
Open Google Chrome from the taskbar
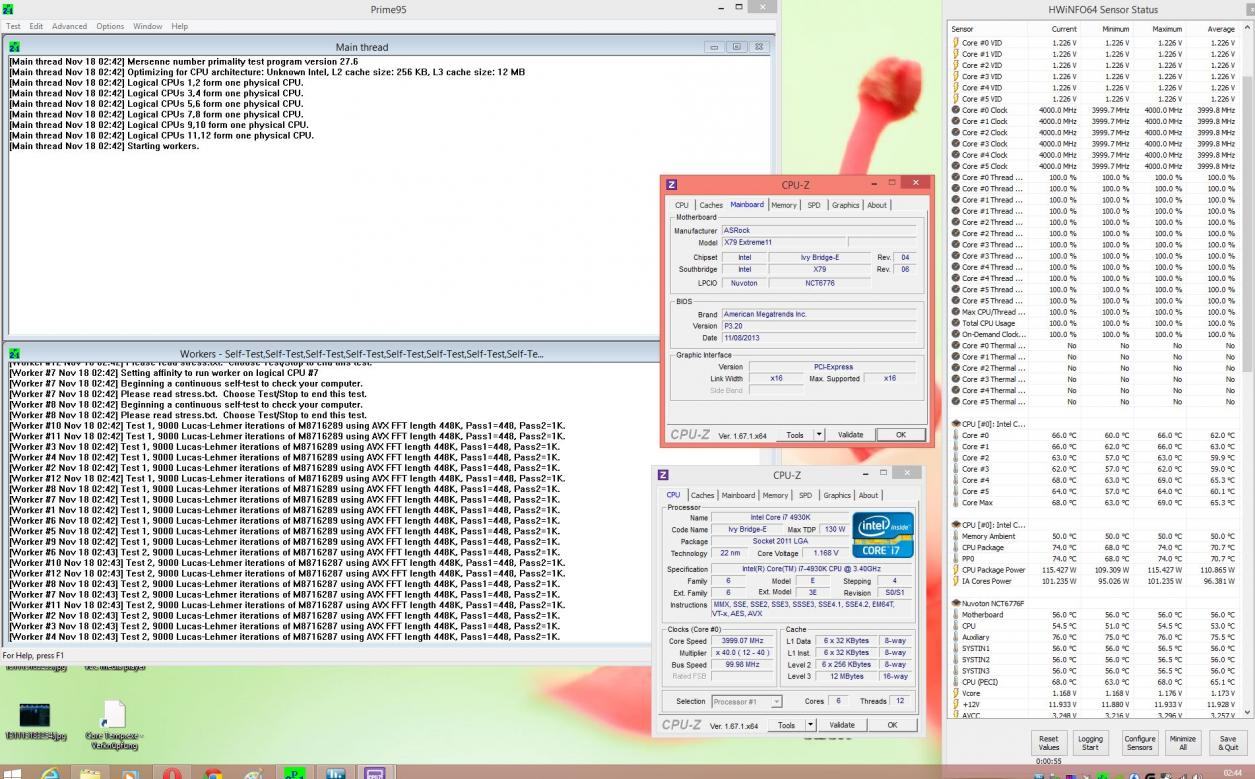coord(213,773)
